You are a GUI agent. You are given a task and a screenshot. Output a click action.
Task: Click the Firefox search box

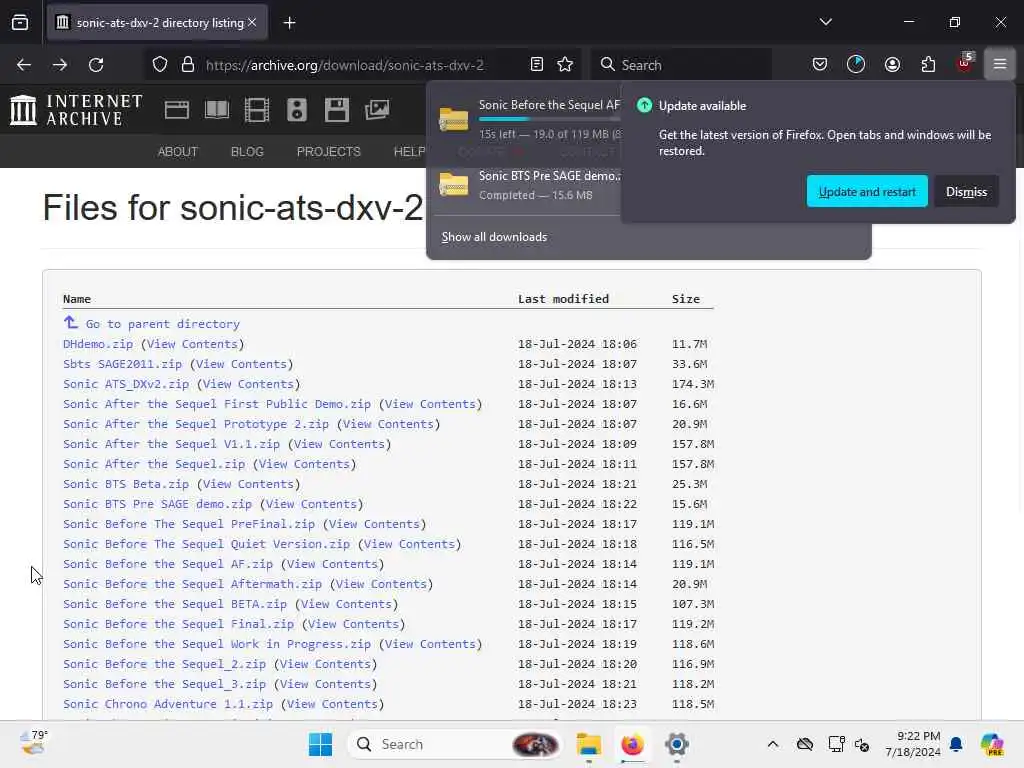pos(681,65)
